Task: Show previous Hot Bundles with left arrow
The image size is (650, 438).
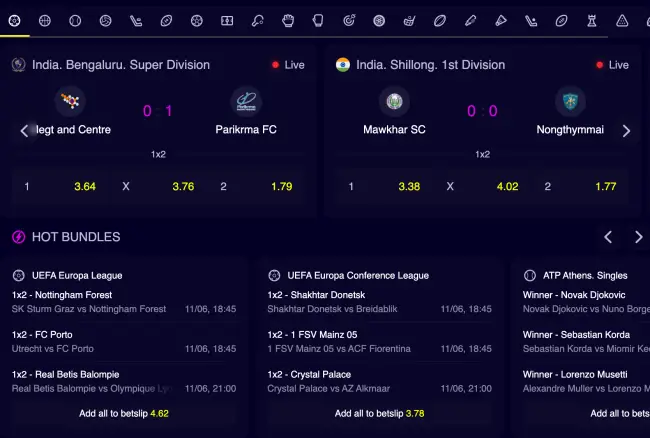Action: (607, 237)
